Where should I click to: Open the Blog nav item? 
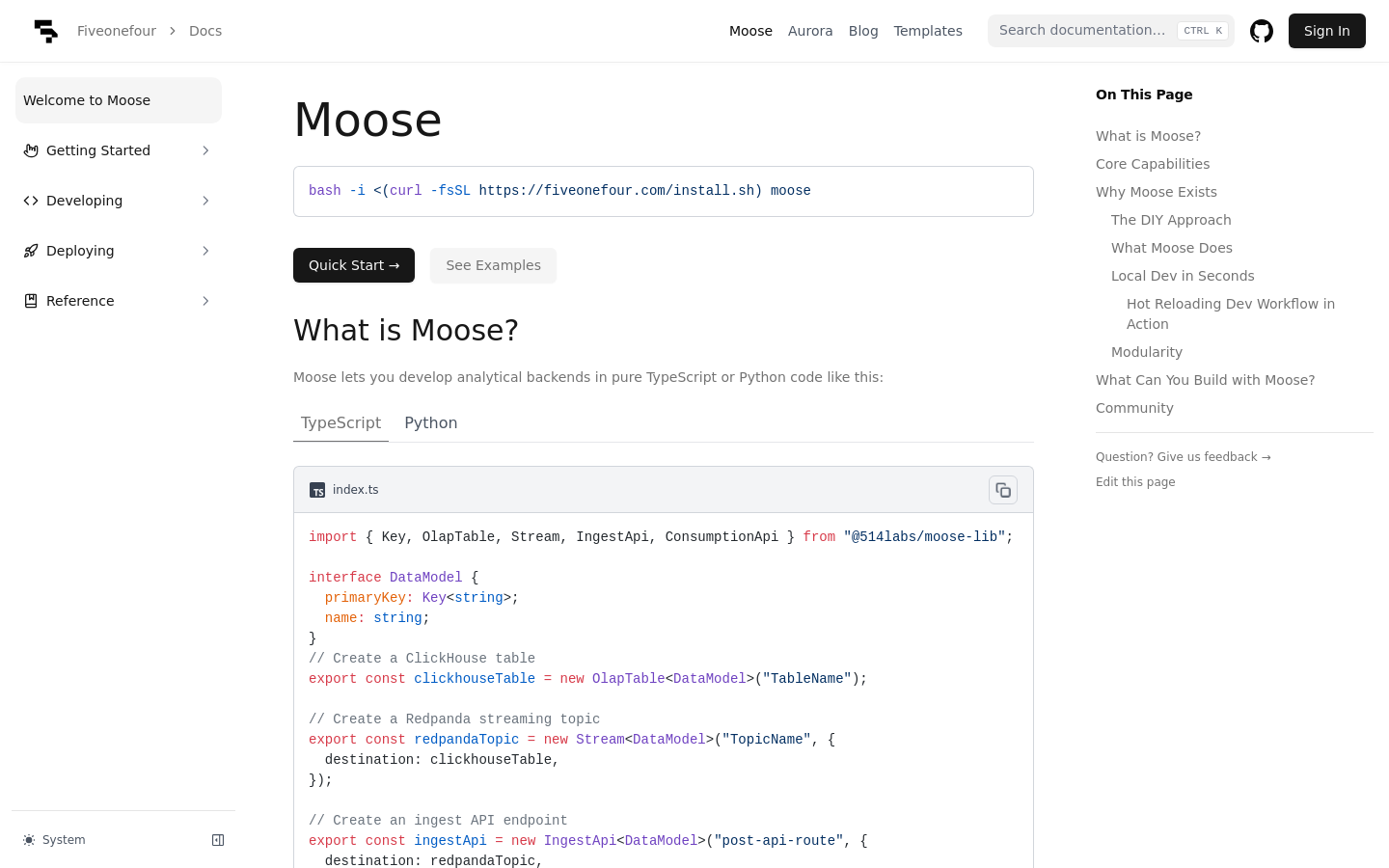[863, 31]
